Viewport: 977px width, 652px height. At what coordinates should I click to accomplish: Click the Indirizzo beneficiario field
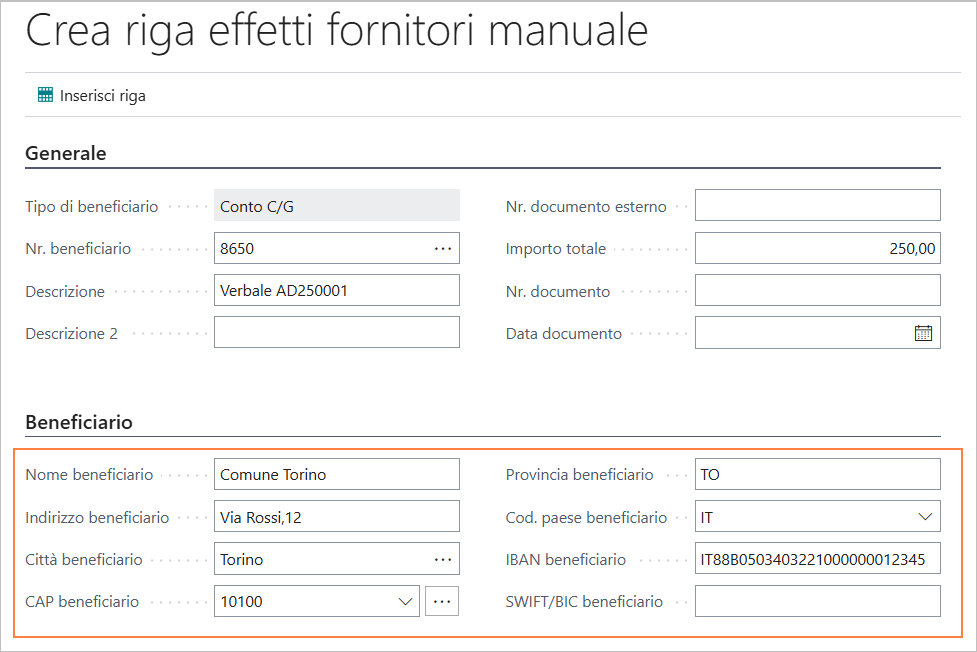(336, 517)
